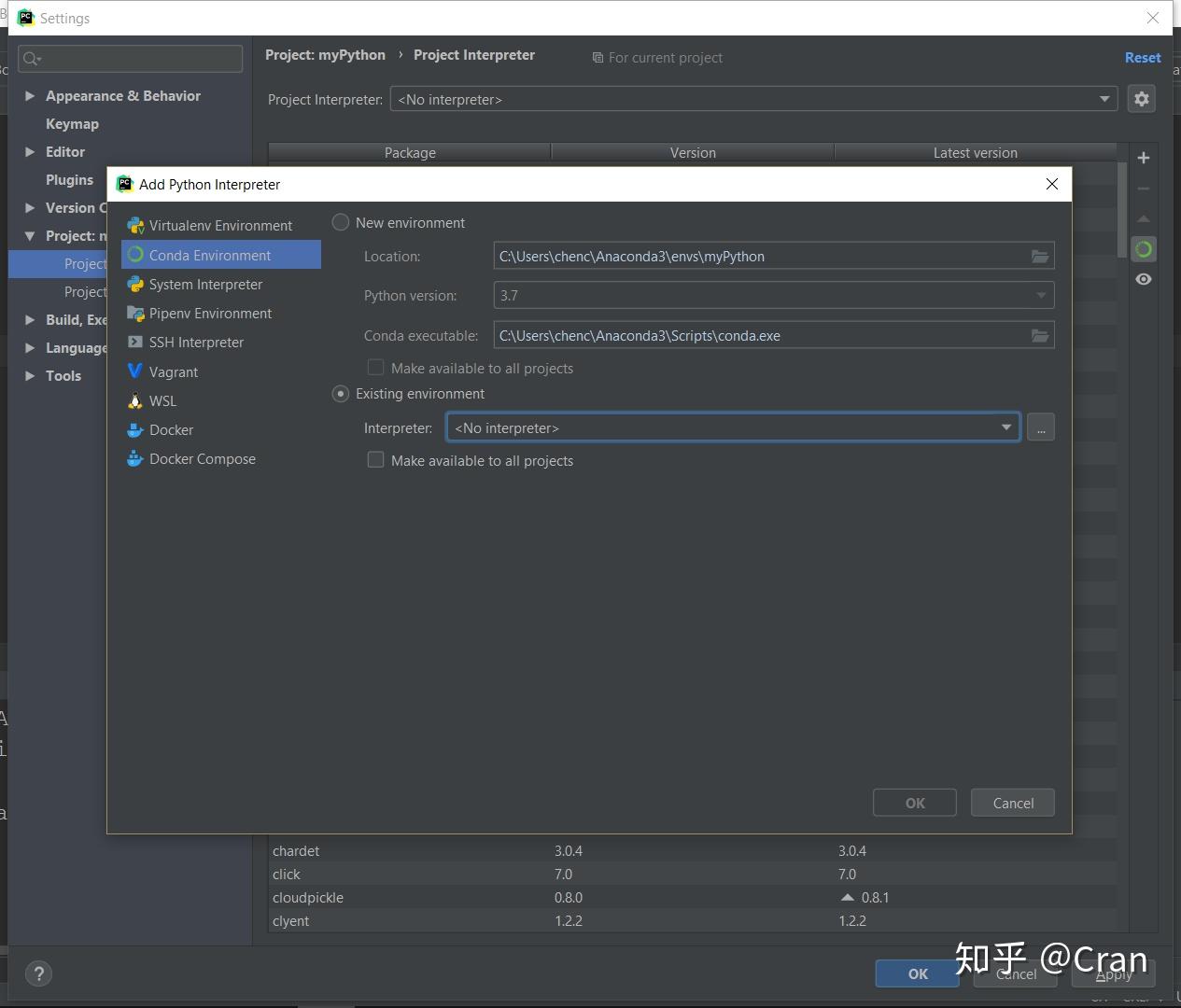Open Settings gear next to Project Interpreter
The height and width of the screenshot is (1008, 1181).
(1141, 99)
